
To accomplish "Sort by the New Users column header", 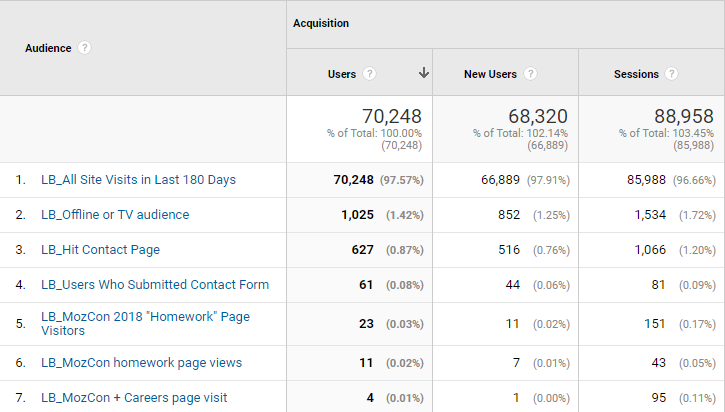I will coord(490,74).
